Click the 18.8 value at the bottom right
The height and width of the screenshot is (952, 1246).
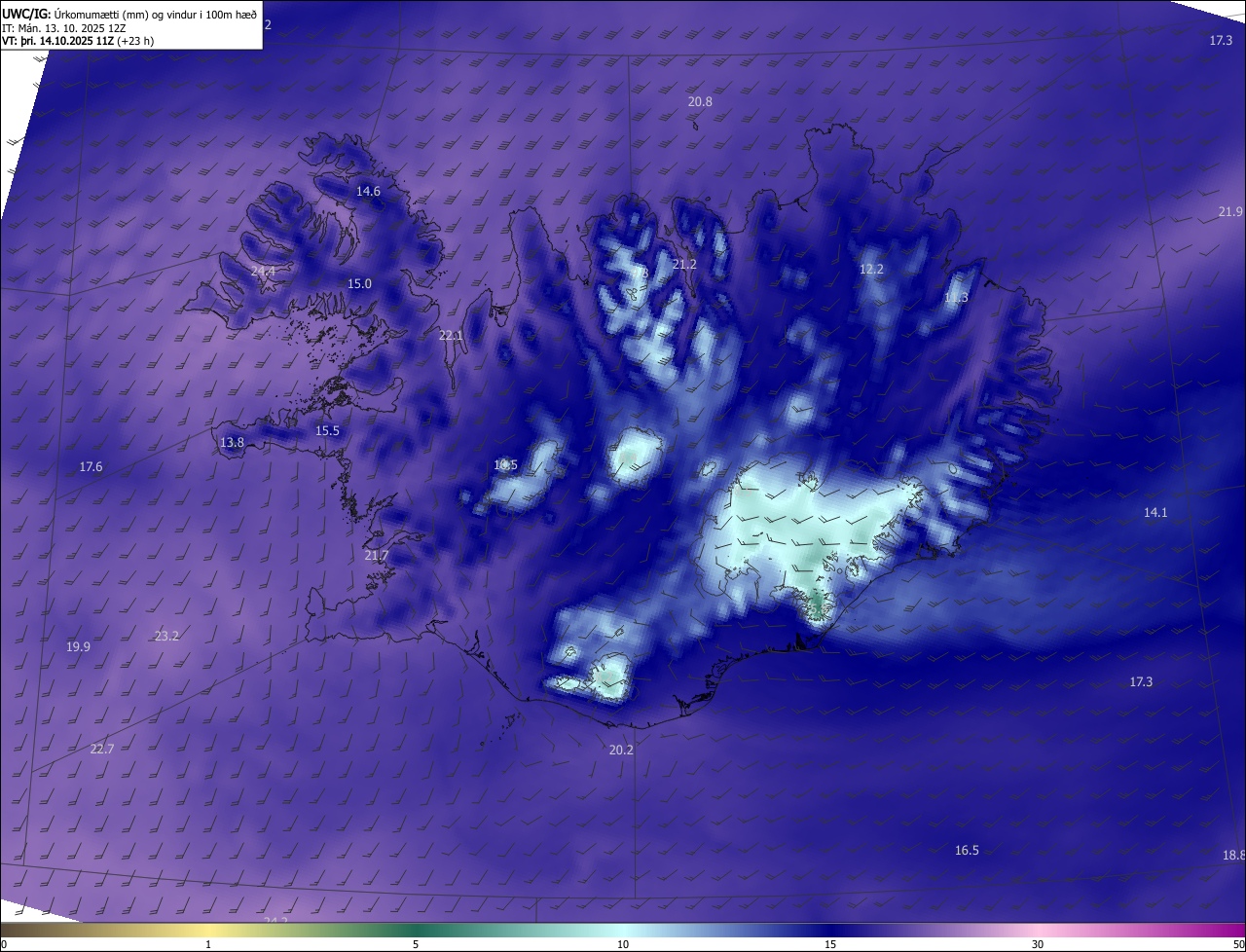click(x=1233, y=856)
